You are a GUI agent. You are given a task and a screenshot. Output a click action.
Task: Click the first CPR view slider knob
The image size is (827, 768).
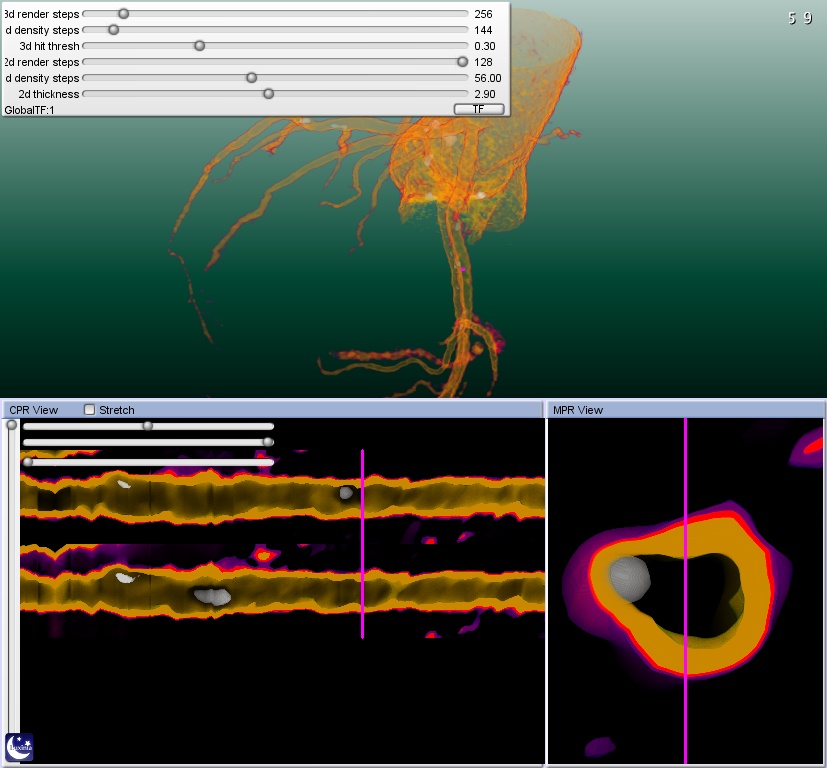[x=148, y=426]
